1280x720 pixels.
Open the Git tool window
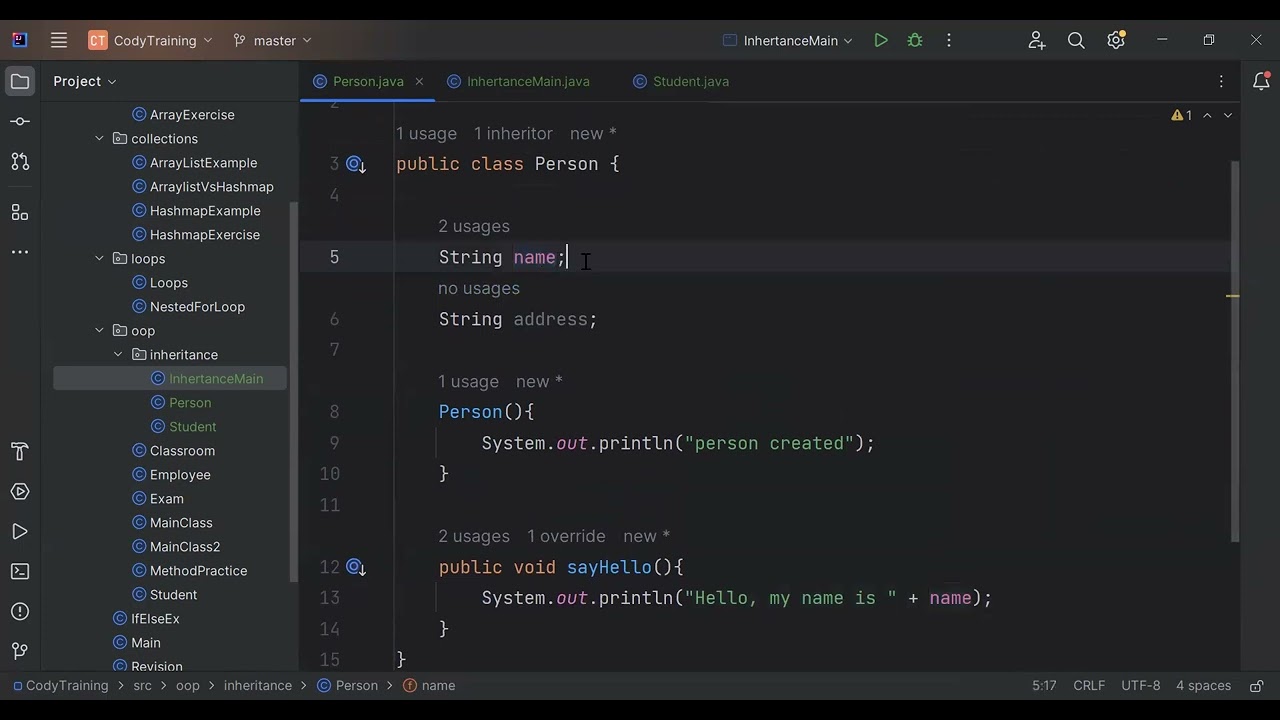tap(20, 652)
